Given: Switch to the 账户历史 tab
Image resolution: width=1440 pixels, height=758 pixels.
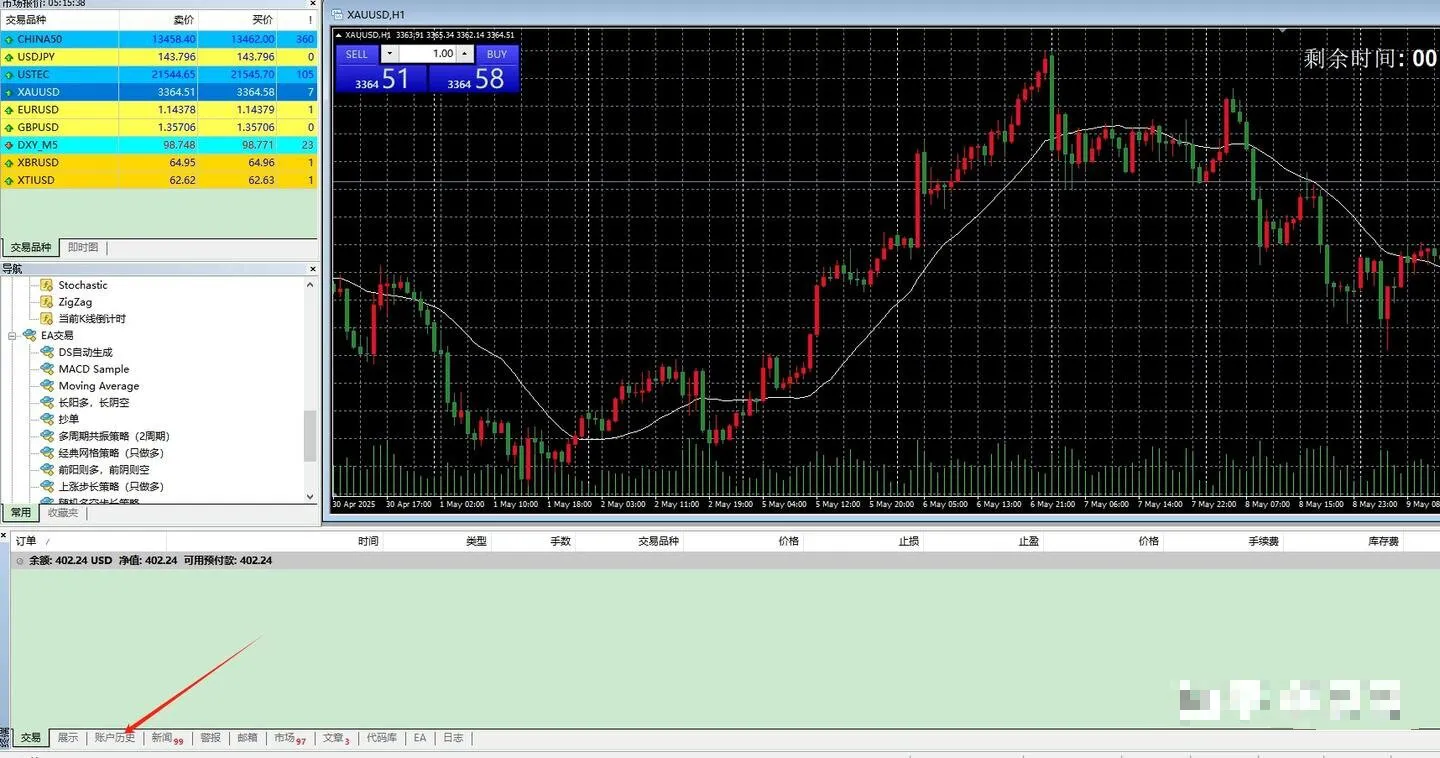Looking at the screenshot, I should pos(115,737).
